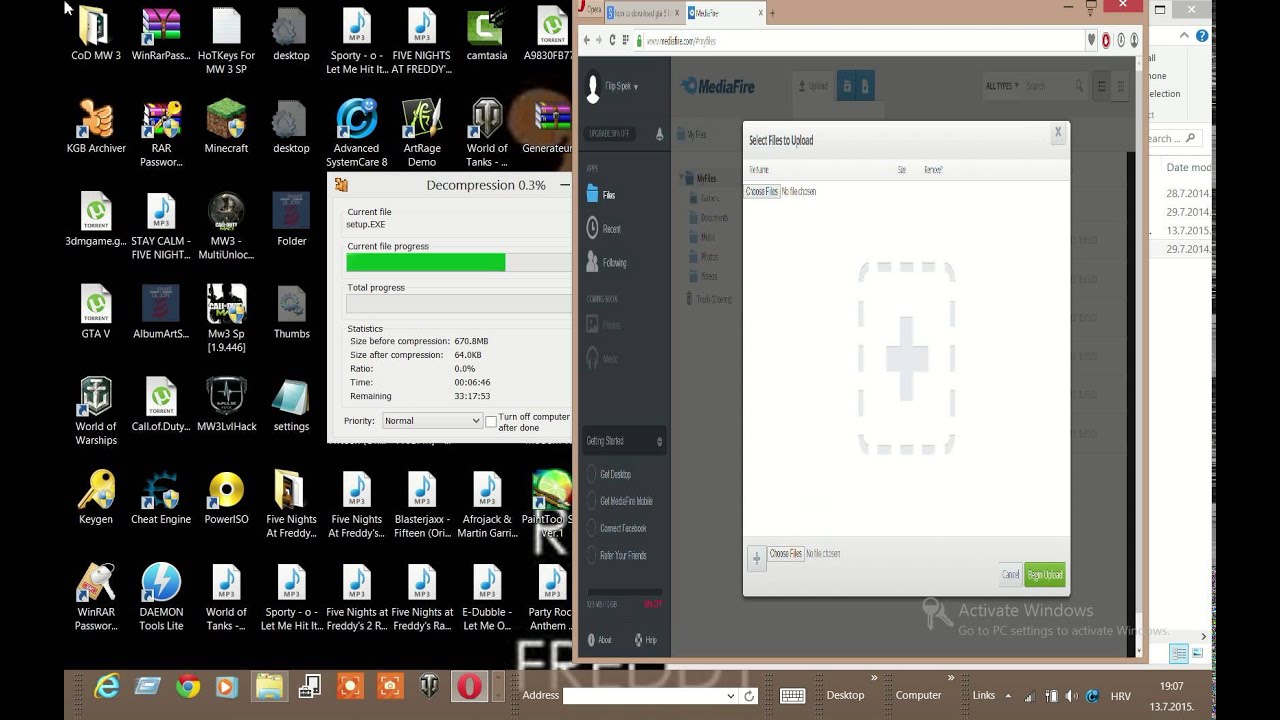Launch camtasia from the desktop
The image size is (1280, 720).
487,35
